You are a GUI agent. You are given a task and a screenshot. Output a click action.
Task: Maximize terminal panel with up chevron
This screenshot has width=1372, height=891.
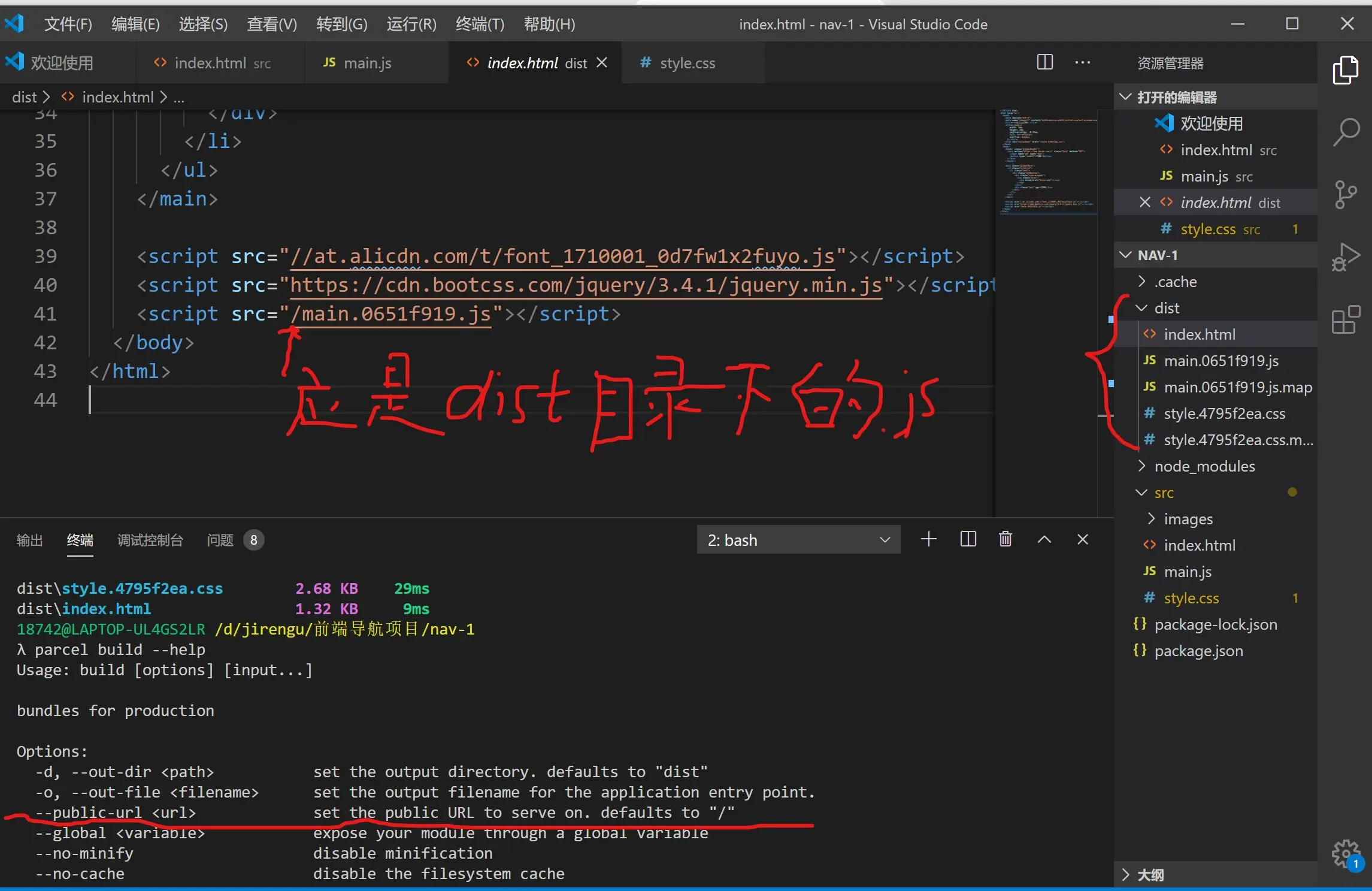coord(1044,539)
